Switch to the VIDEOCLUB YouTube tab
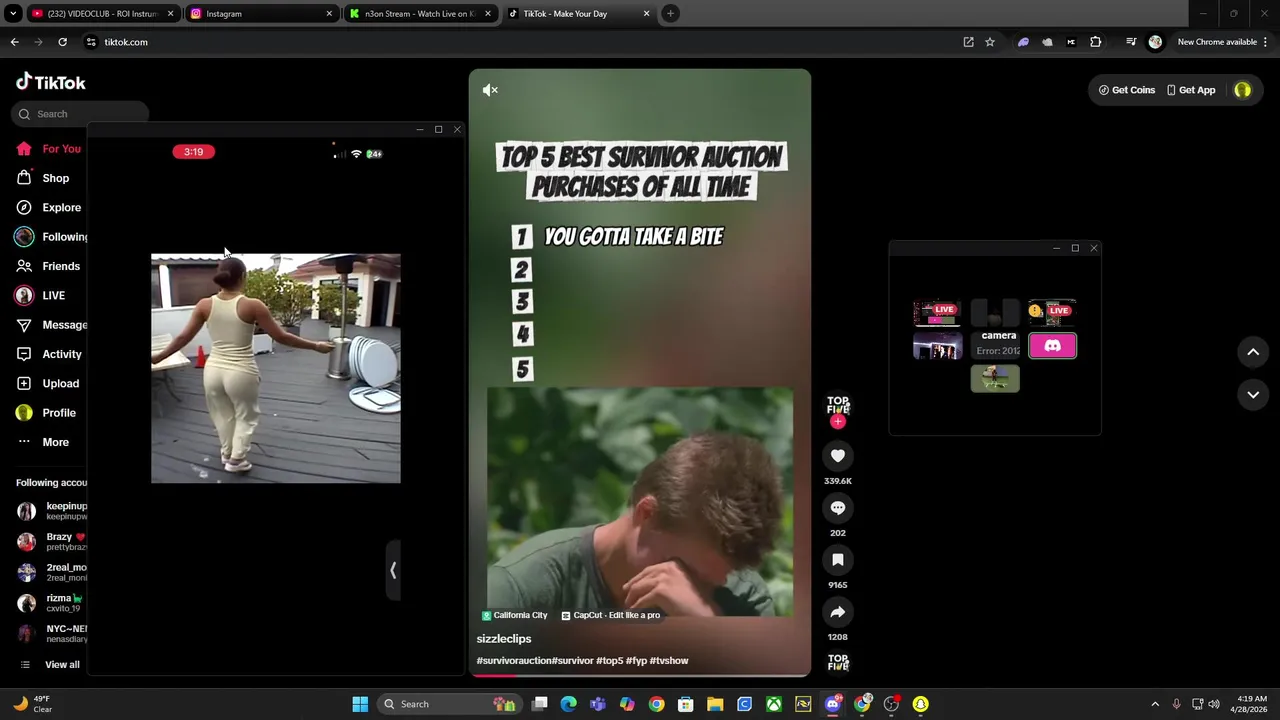1280x720 pixels. (103, 14)
